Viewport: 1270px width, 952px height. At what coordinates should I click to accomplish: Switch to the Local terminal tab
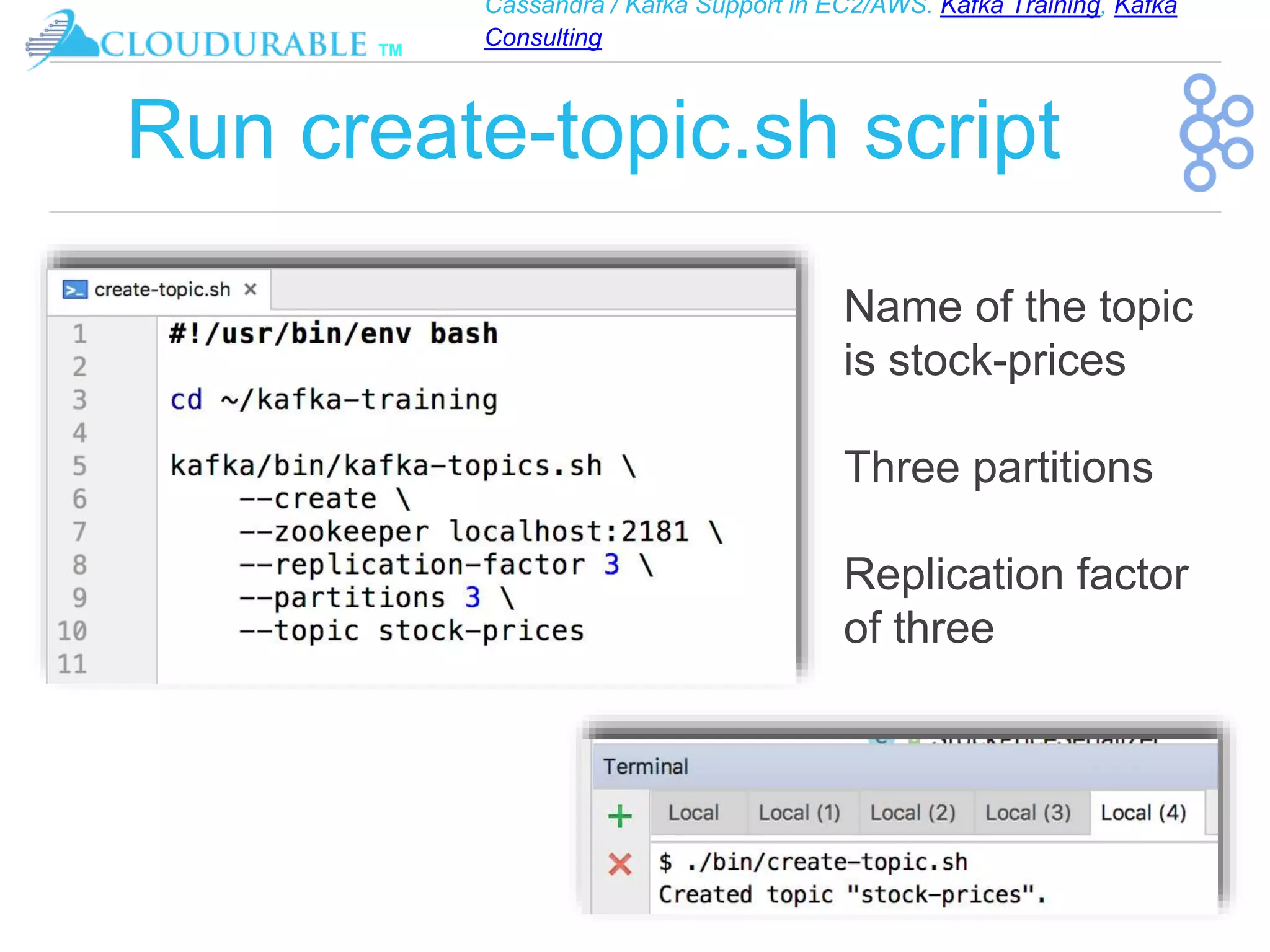pyautogui.click(x=693, y=813)
